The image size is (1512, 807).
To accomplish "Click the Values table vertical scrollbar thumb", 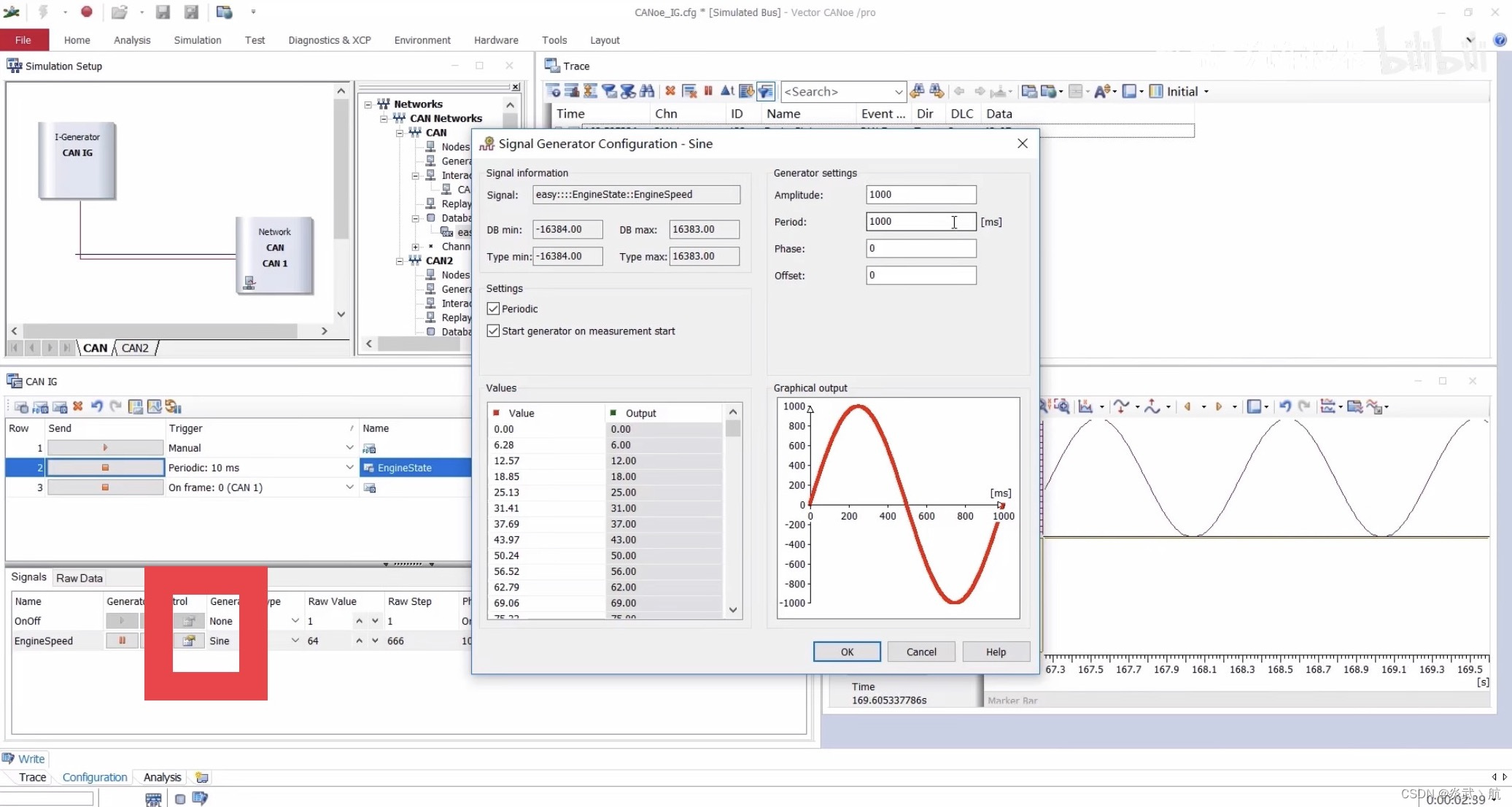I will [x=733, y=428].
